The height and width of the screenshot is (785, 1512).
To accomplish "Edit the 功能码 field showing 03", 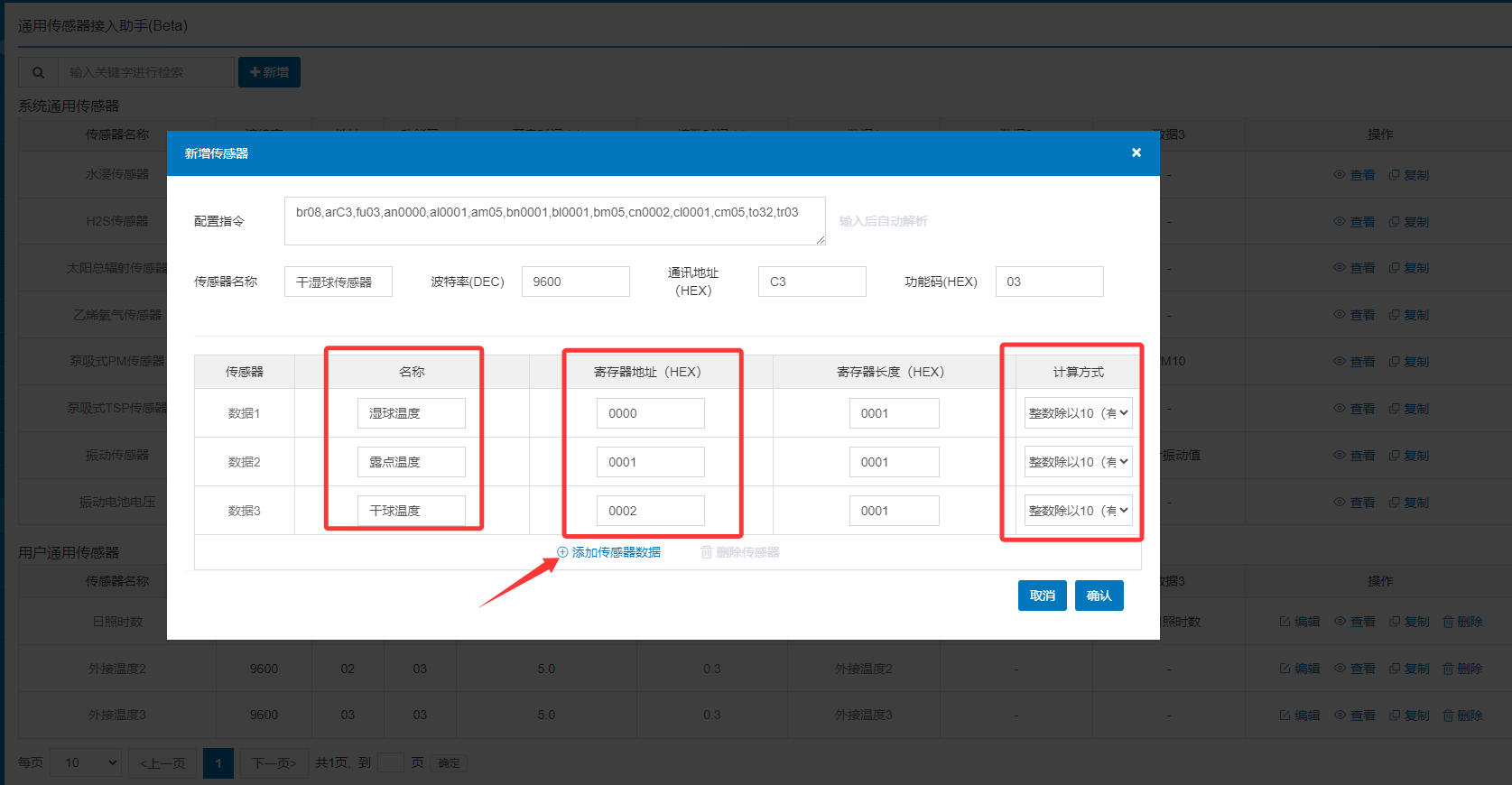I will (1050, 282).
